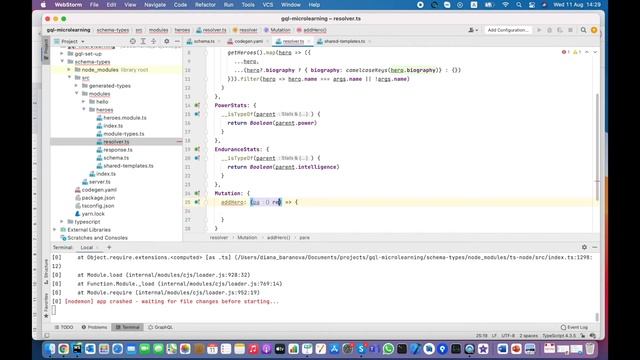Click gutter icon on PowerStats line

click(197, 105)
